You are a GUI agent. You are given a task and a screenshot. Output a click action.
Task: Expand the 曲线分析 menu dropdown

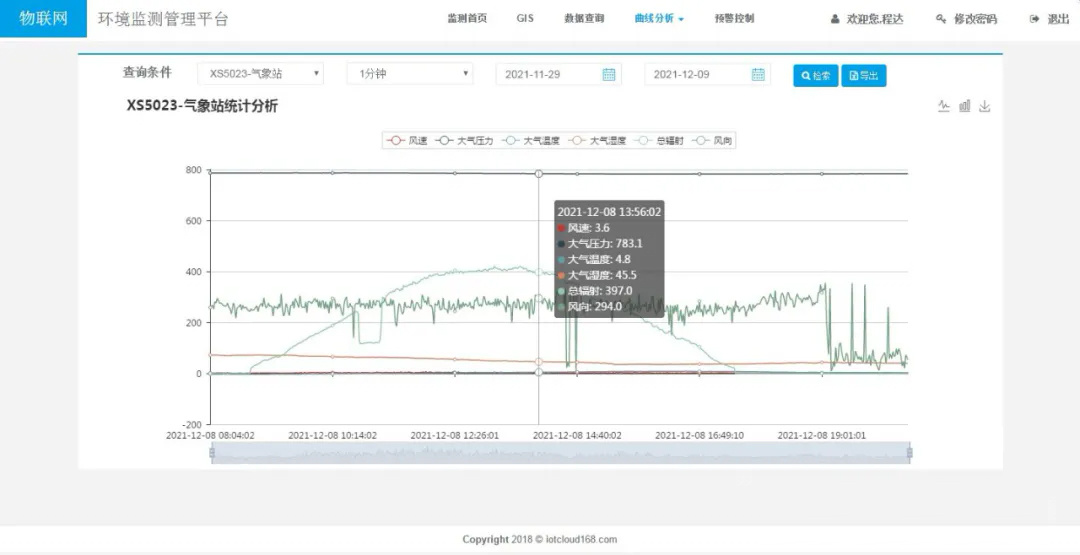coord(659,19)
